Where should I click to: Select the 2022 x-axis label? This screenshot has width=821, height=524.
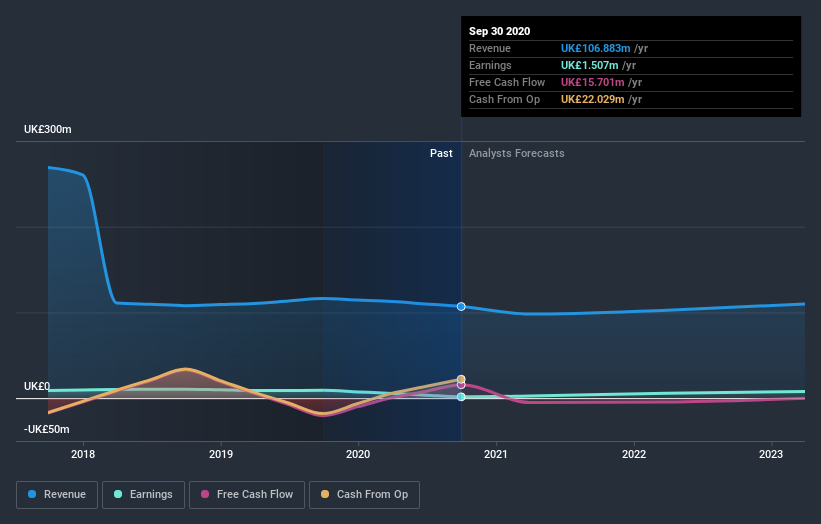pyautogui.click(x=634, y=454)
